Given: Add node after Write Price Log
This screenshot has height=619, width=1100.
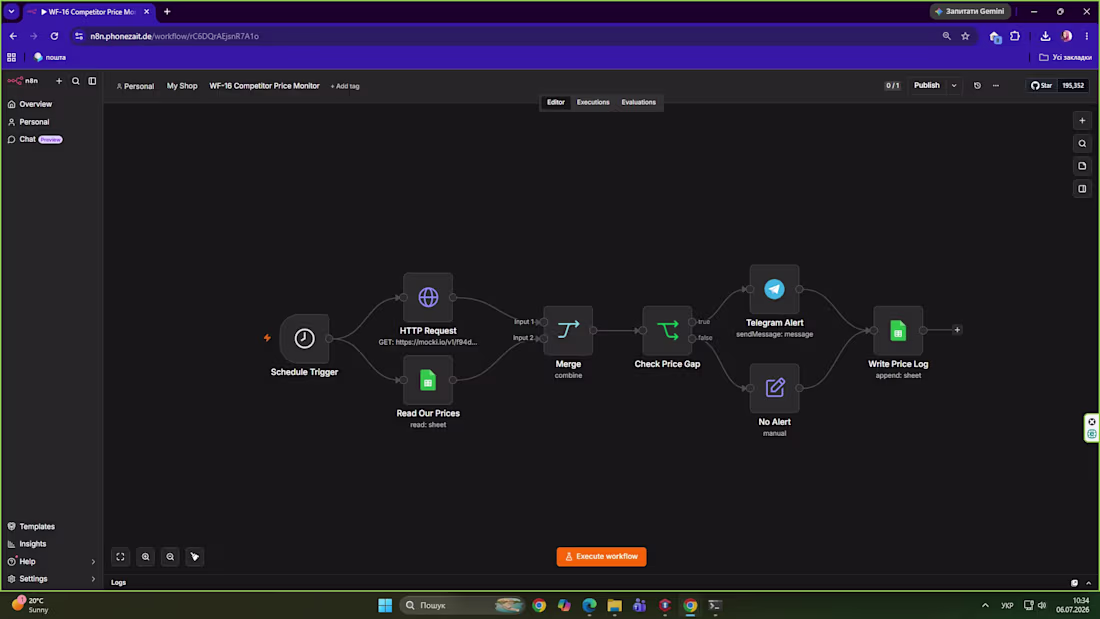Looking at the screenshot, I should click(x=957, y=330).
